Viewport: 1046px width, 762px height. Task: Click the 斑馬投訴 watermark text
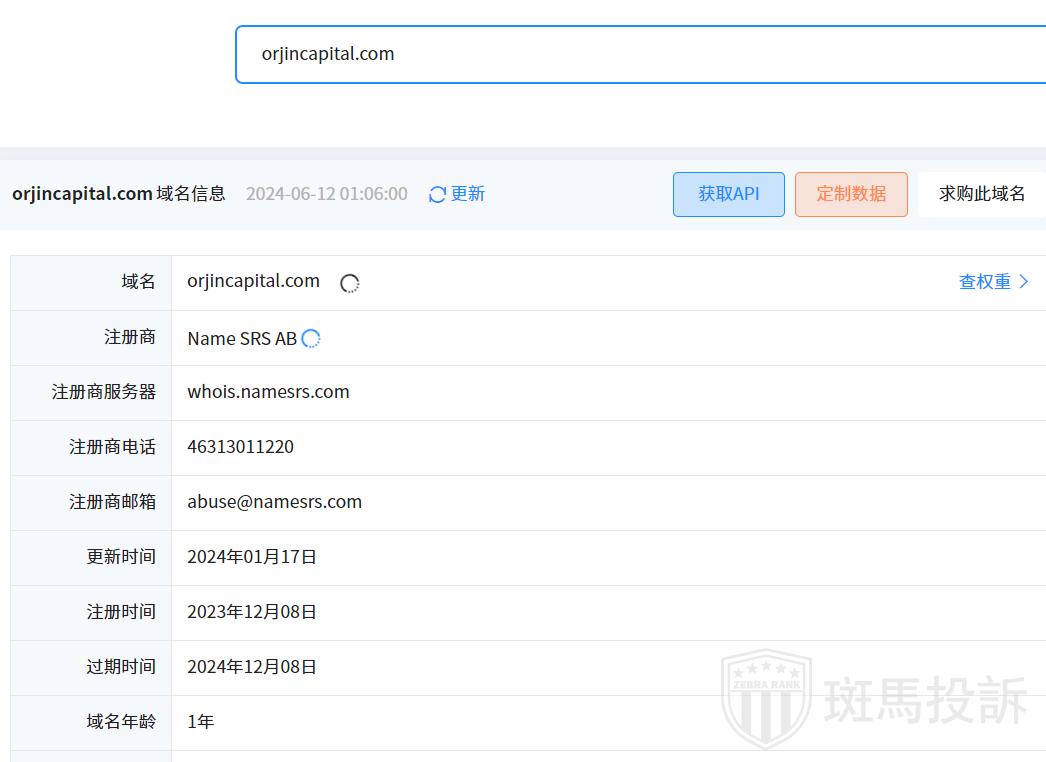(925, 700)
